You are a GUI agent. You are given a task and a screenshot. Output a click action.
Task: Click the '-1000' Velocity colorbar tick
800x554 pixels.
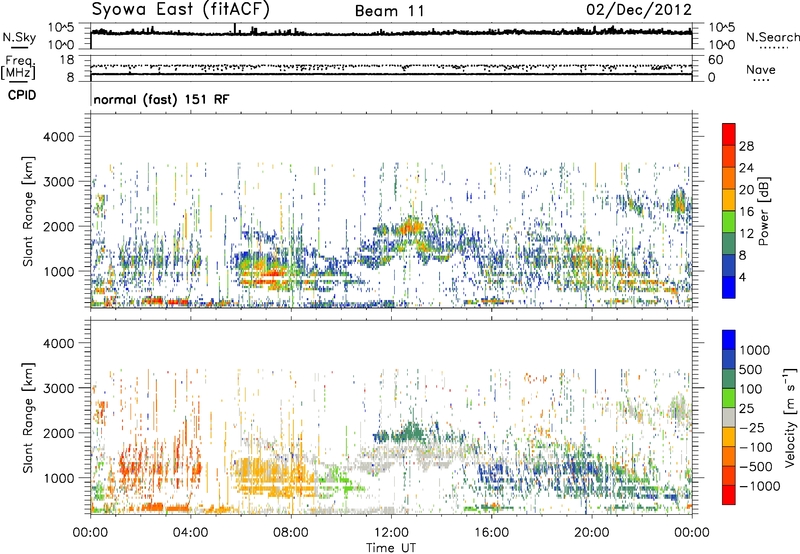(x=759, y=486)
